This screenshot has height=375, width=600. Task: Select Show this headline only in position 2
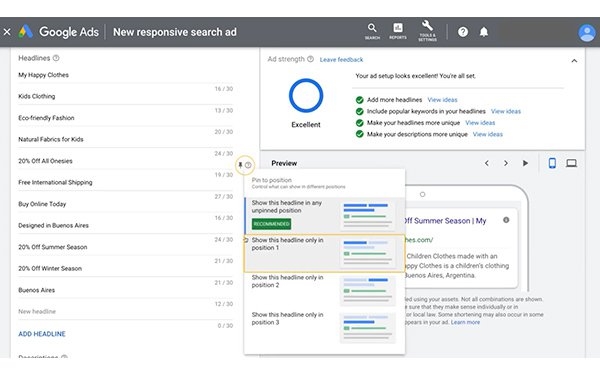point(324,290)
